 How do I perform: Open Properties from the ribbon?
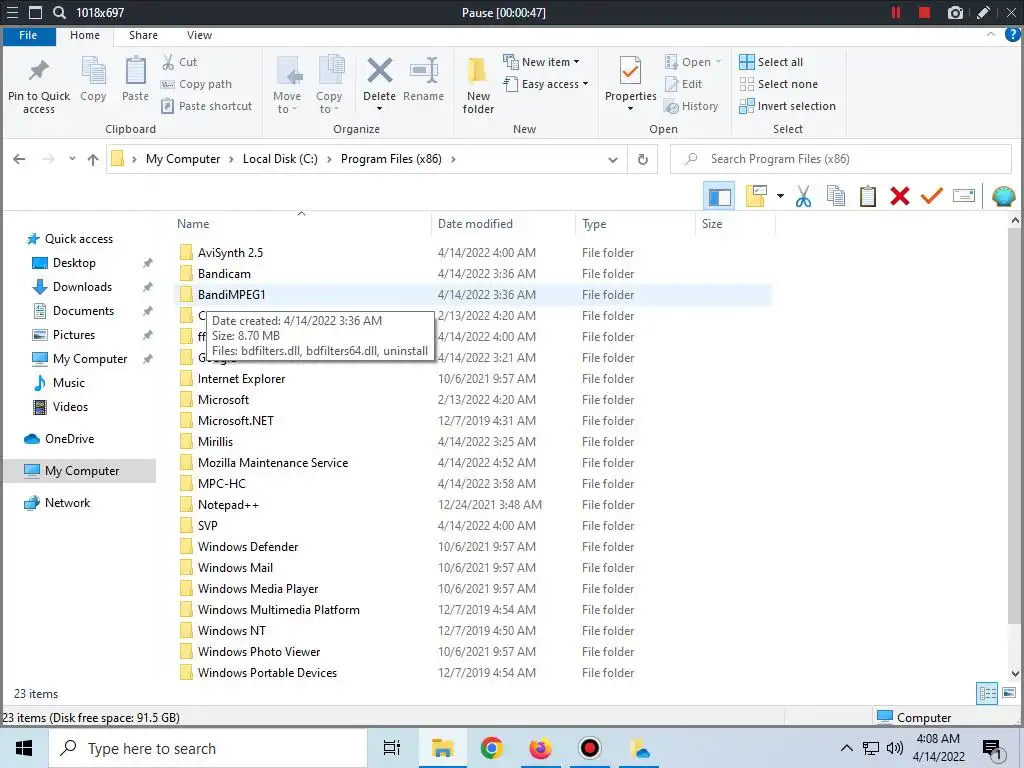pyautogui.click(x=630, y=82)
